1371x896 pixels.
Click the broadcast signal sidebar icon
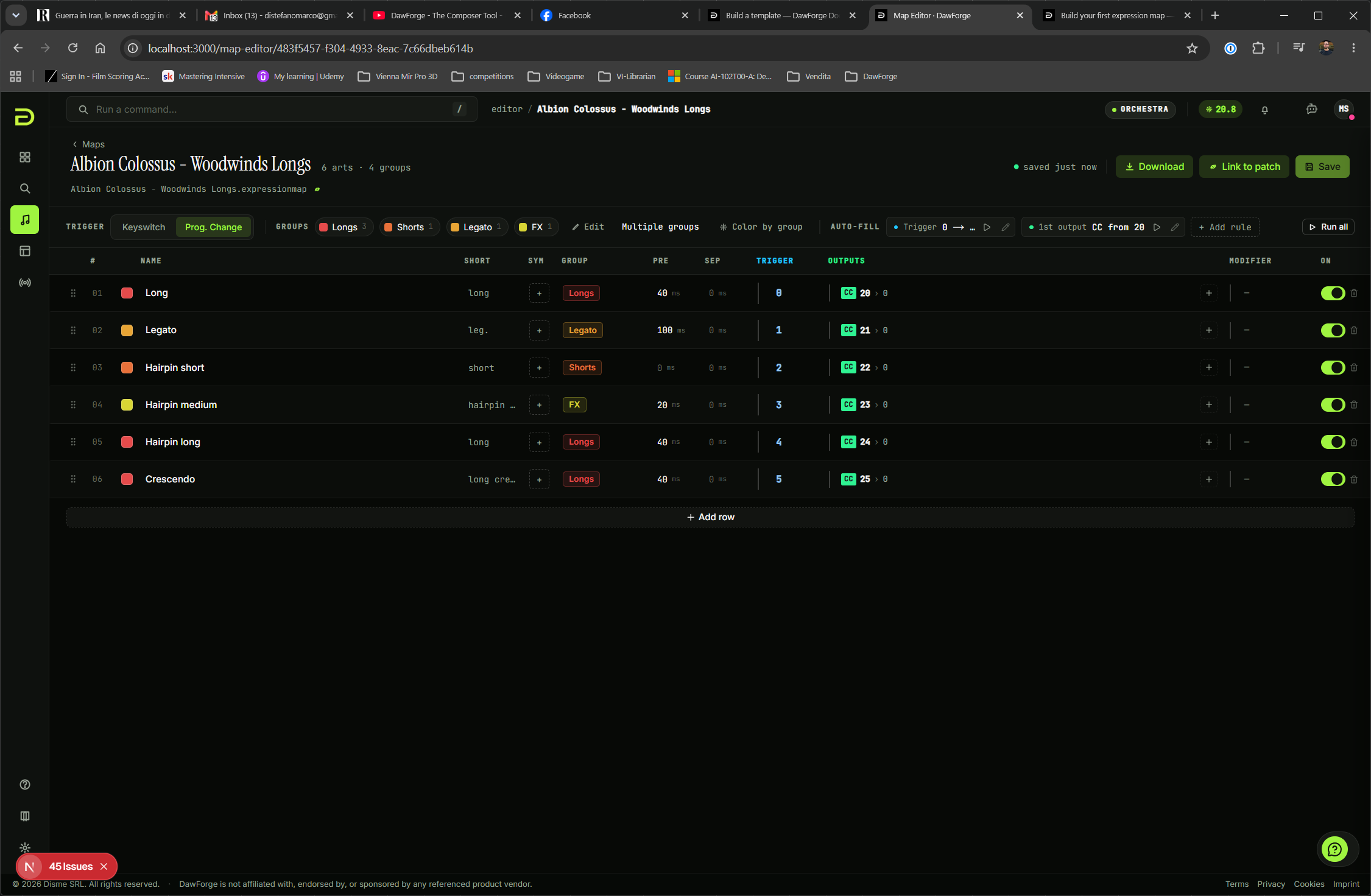24,283
